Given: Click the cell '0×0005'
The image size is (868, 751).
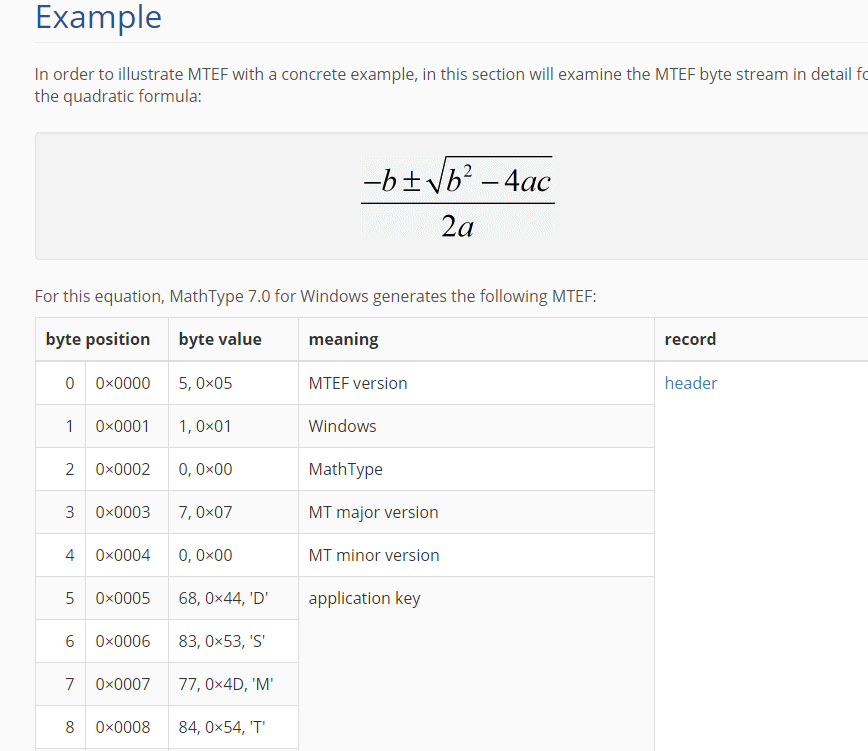Looking at the screenshot, I should [x=127, y=598].
